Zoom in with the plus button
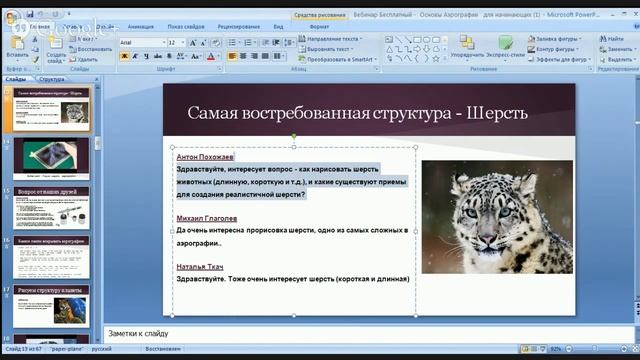Viewport: 640px width, 360px height. [x=624, y=349]
